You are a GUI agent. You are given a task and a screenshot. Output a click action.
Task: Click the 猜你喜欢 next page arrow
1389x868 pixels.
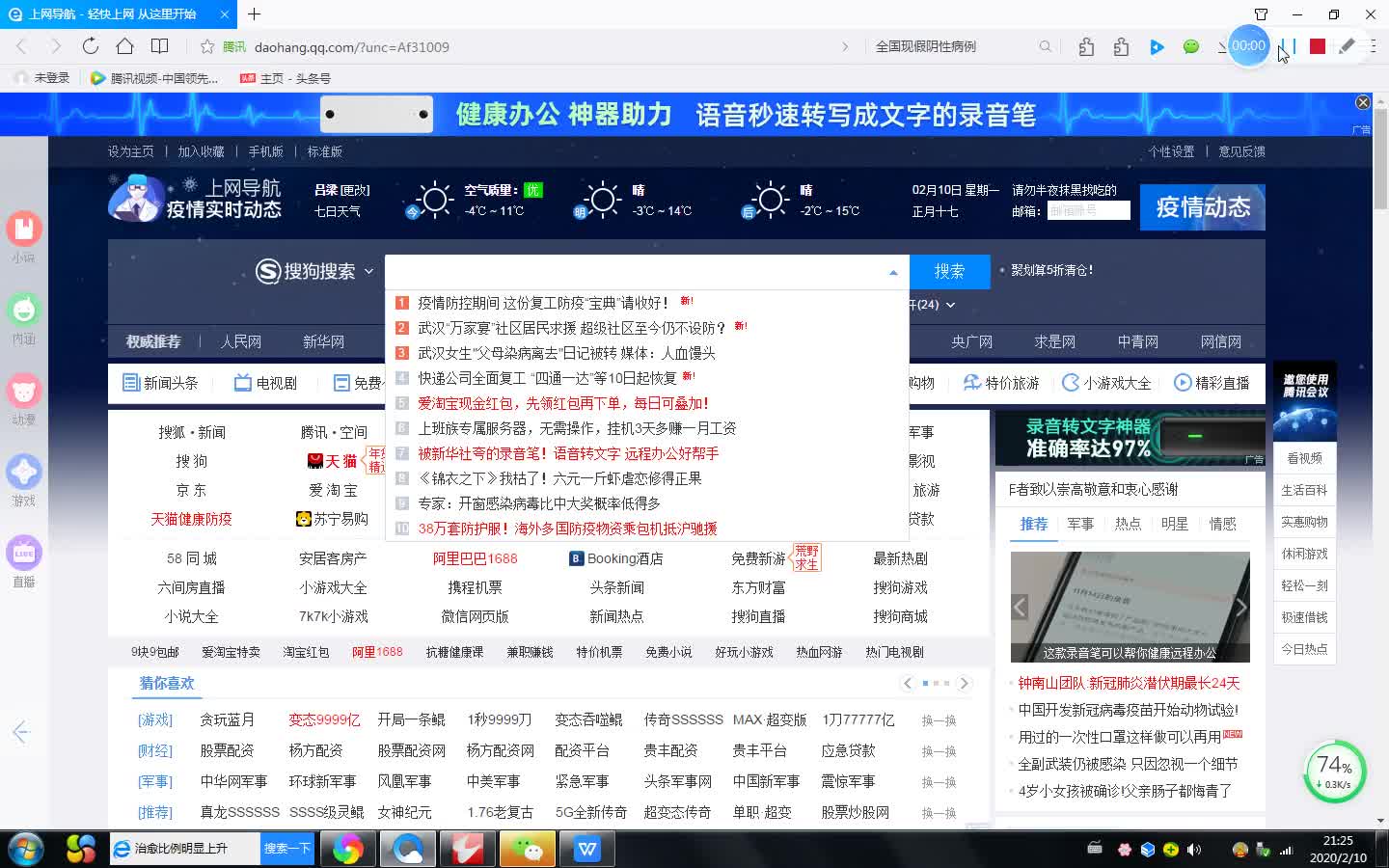pos(964,683)
